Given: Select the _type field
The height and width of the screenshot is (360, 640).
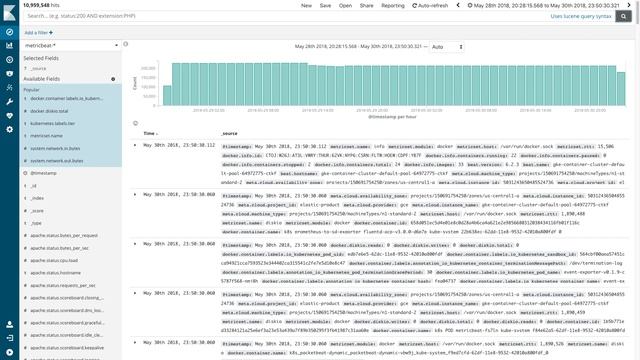Looking at the screenshot, I should 36,223.
